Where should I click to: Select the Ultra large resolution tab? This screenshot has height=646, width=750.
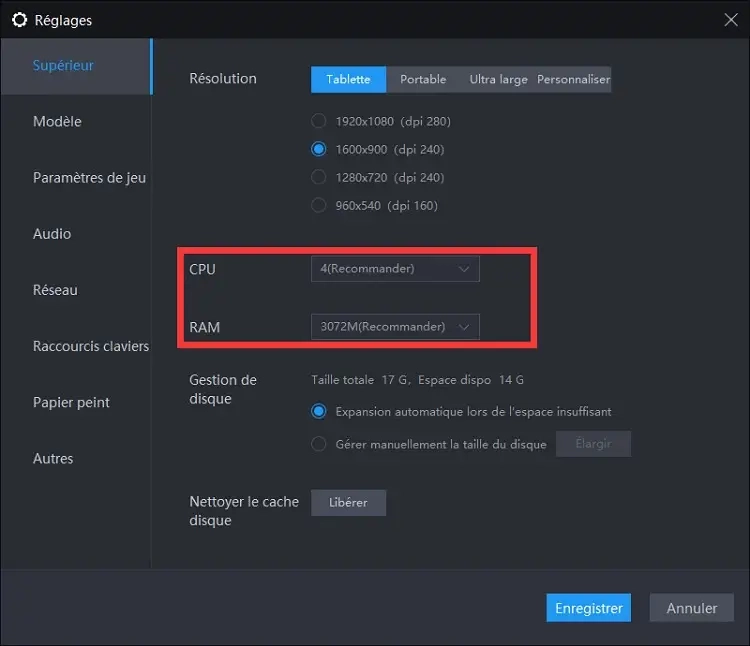coord(498,79)
